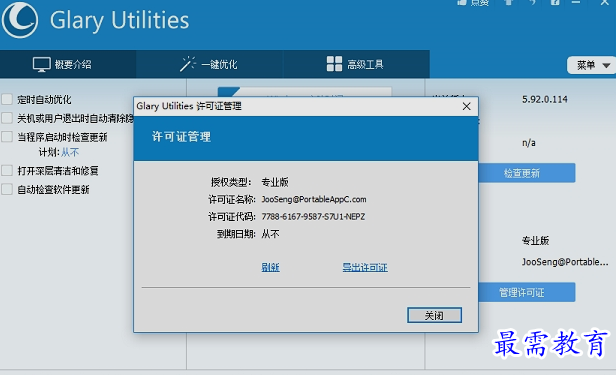
Task: Click the 专业版 value beside 授权类型
Action: pos(275,182)
